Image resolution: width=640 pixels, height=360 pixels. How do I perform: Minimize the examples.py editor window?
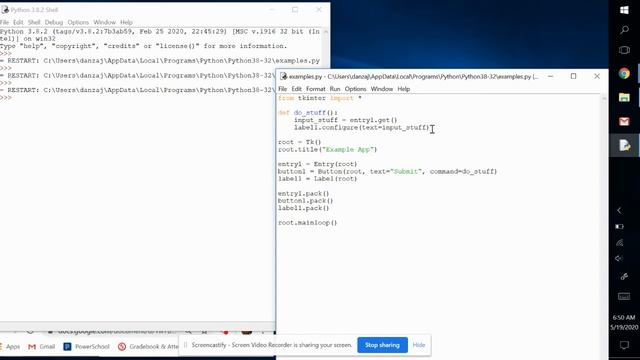point(551,76)
